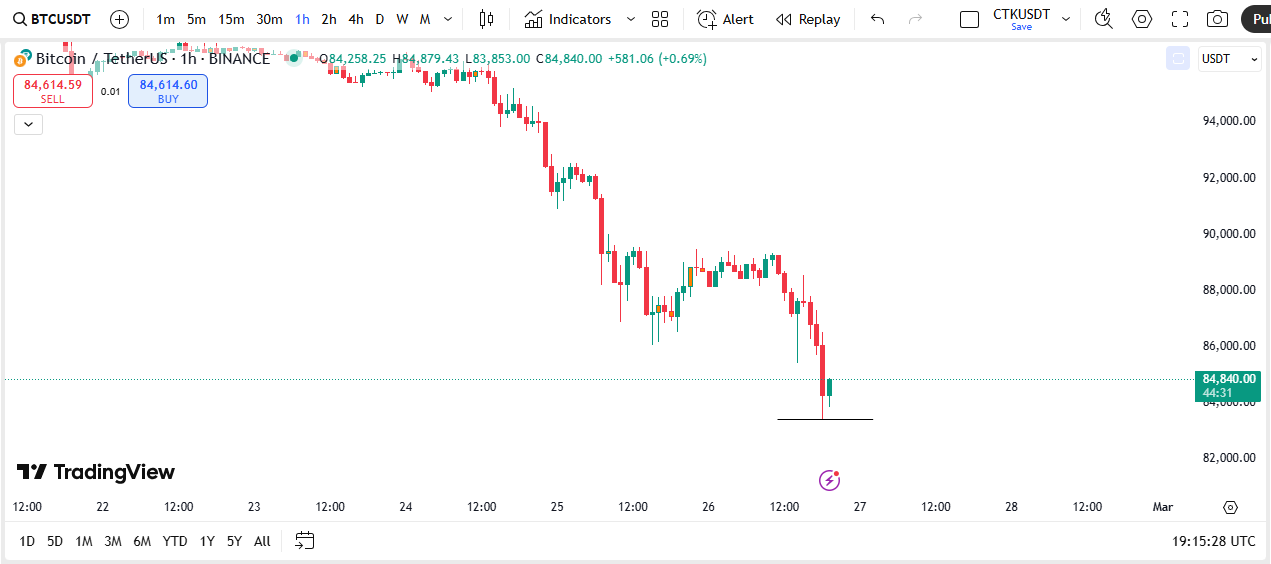This screenshot has width=1271, height=564.
Task: Open the go to date calendar icon
Action: coord(305,541)
